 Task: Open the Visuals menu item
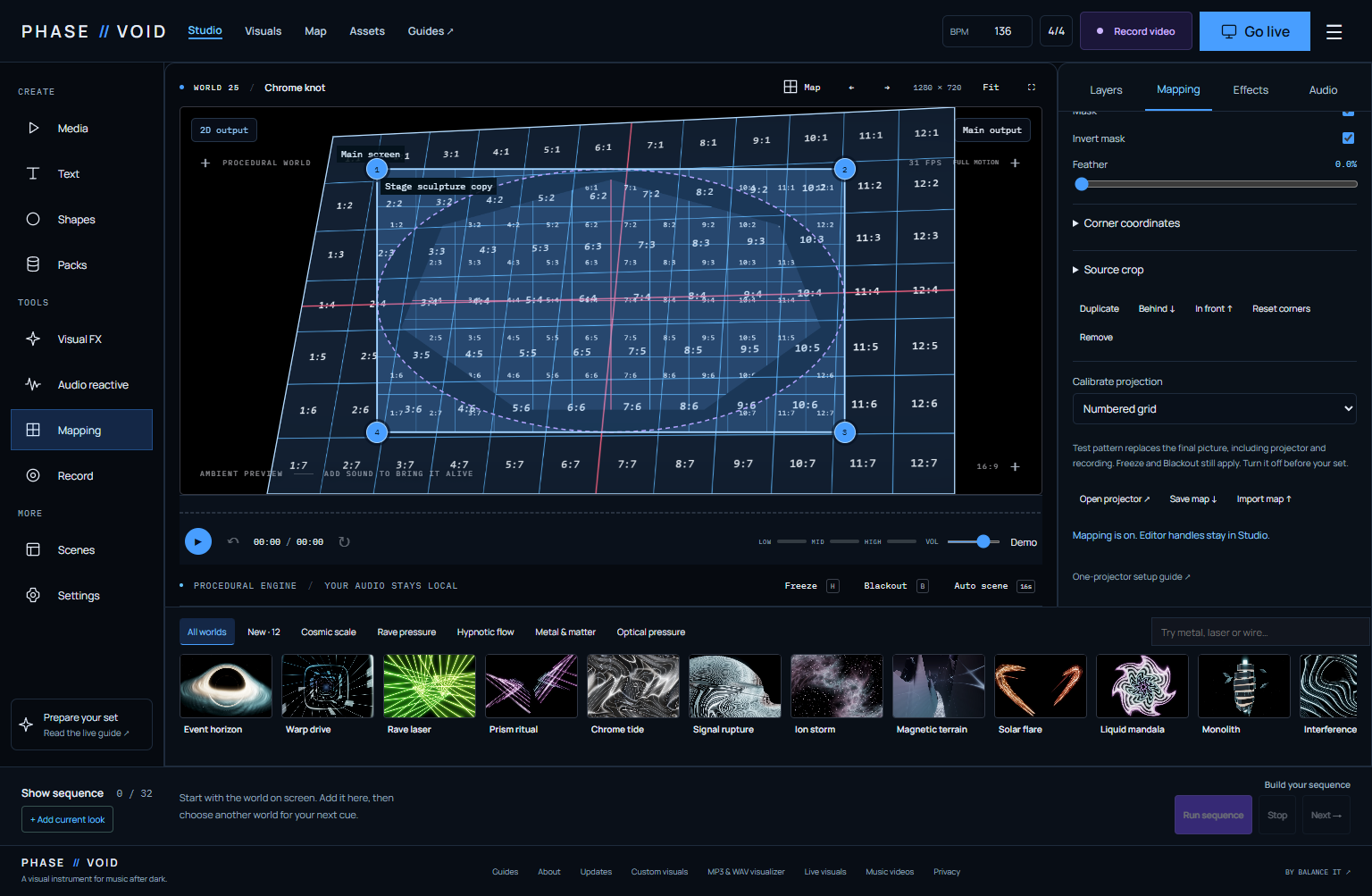[x=263, y=31]
